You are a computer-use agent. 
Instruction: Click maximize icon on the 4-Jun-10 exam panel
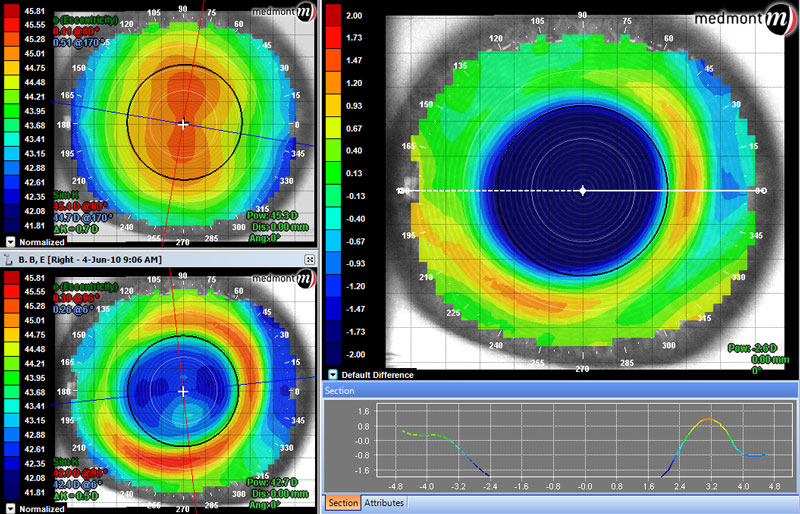(x=310, y=259)
